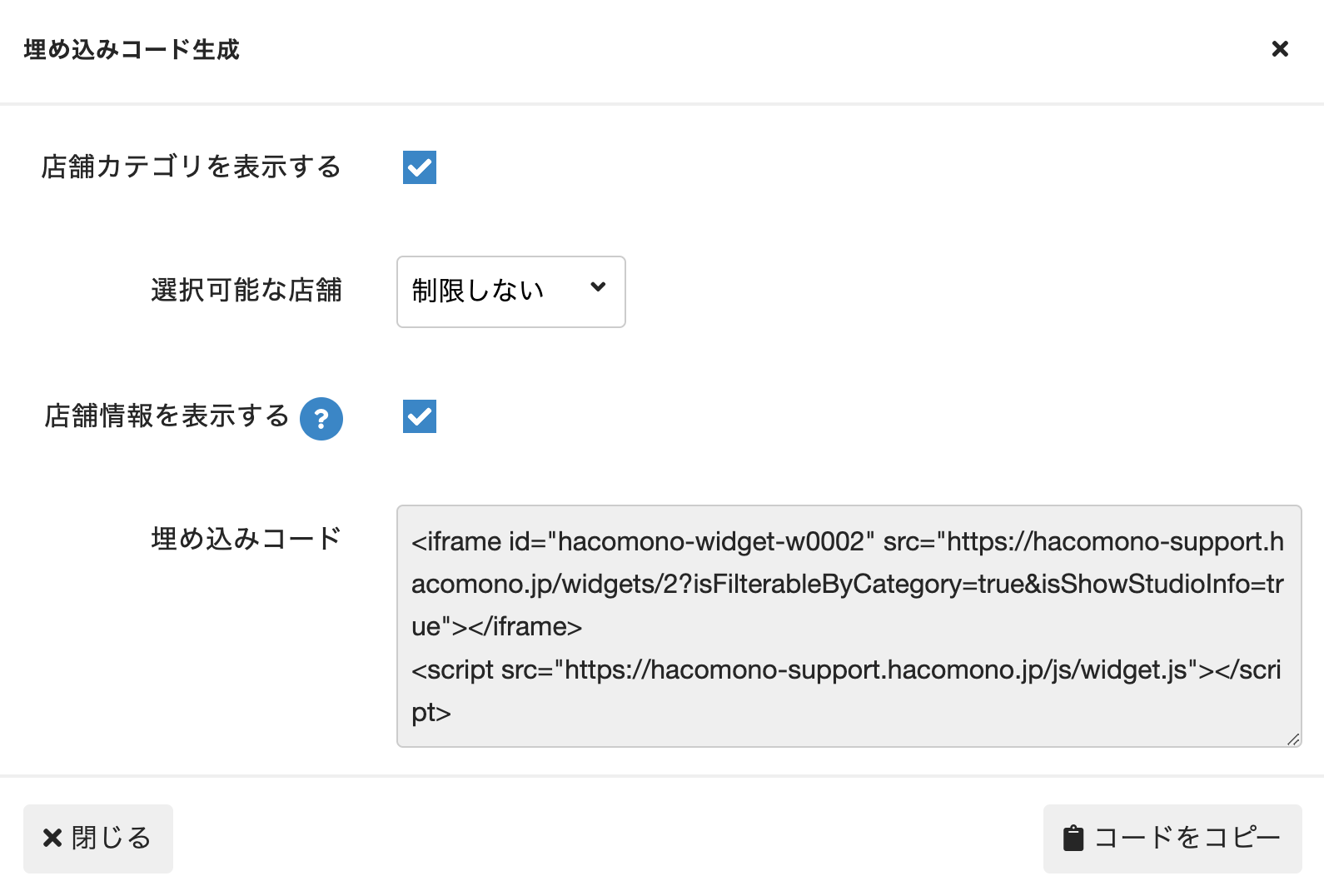
Task: Click the clipboard icon on the copy button
Action: pyautogui.click(x=1073, y=839)
